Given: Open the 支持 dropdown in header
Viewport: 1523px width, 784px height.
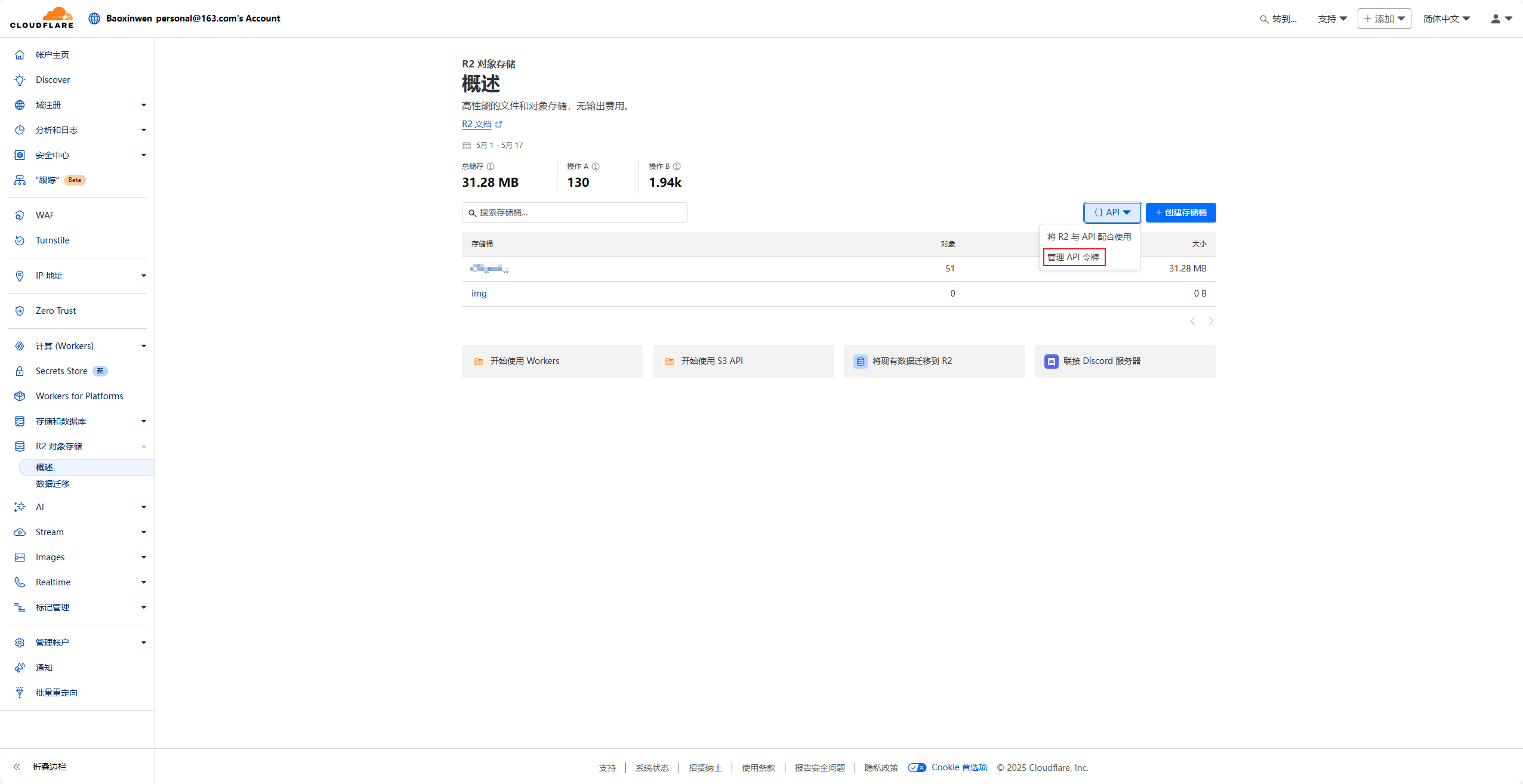Looking at the screenshot, I should pos(1333,18).
